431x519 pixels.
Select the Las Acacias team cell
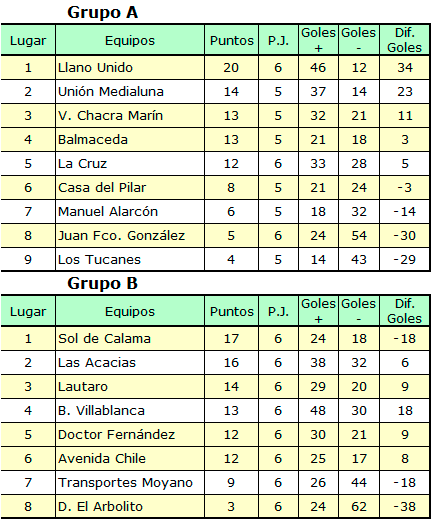coord(130,363)
